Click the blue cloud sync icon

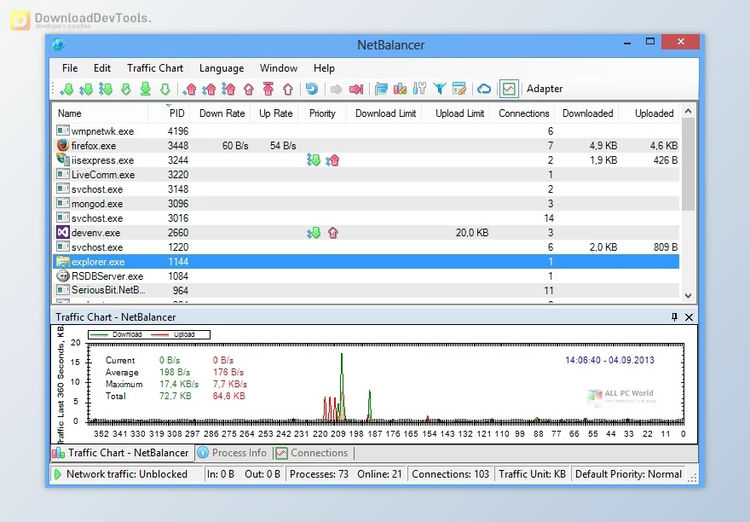click(x=484, y=89)
